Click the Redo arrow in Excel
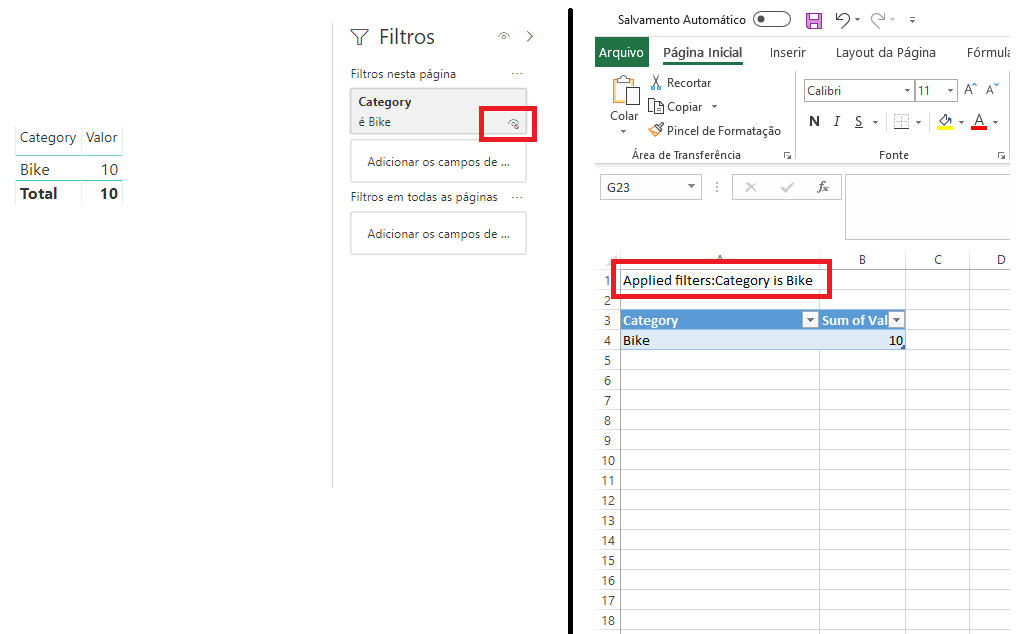This screenshot has height=634, width=1024. [878, 20]
